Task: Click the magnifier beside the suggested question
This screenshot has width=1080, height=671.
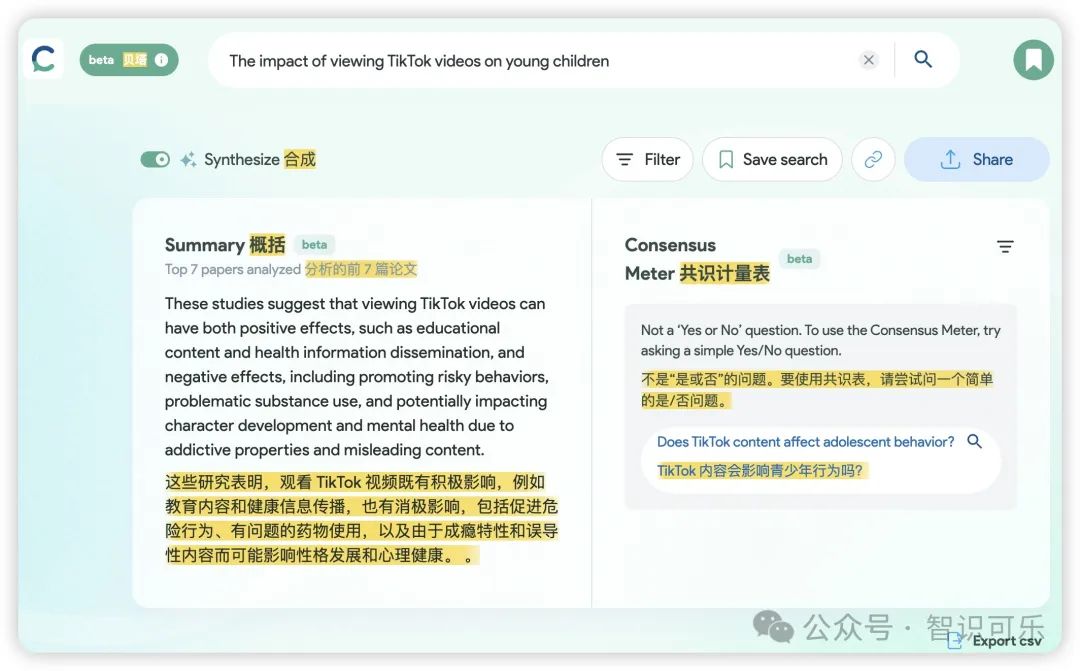Action: tap(975, 441)
